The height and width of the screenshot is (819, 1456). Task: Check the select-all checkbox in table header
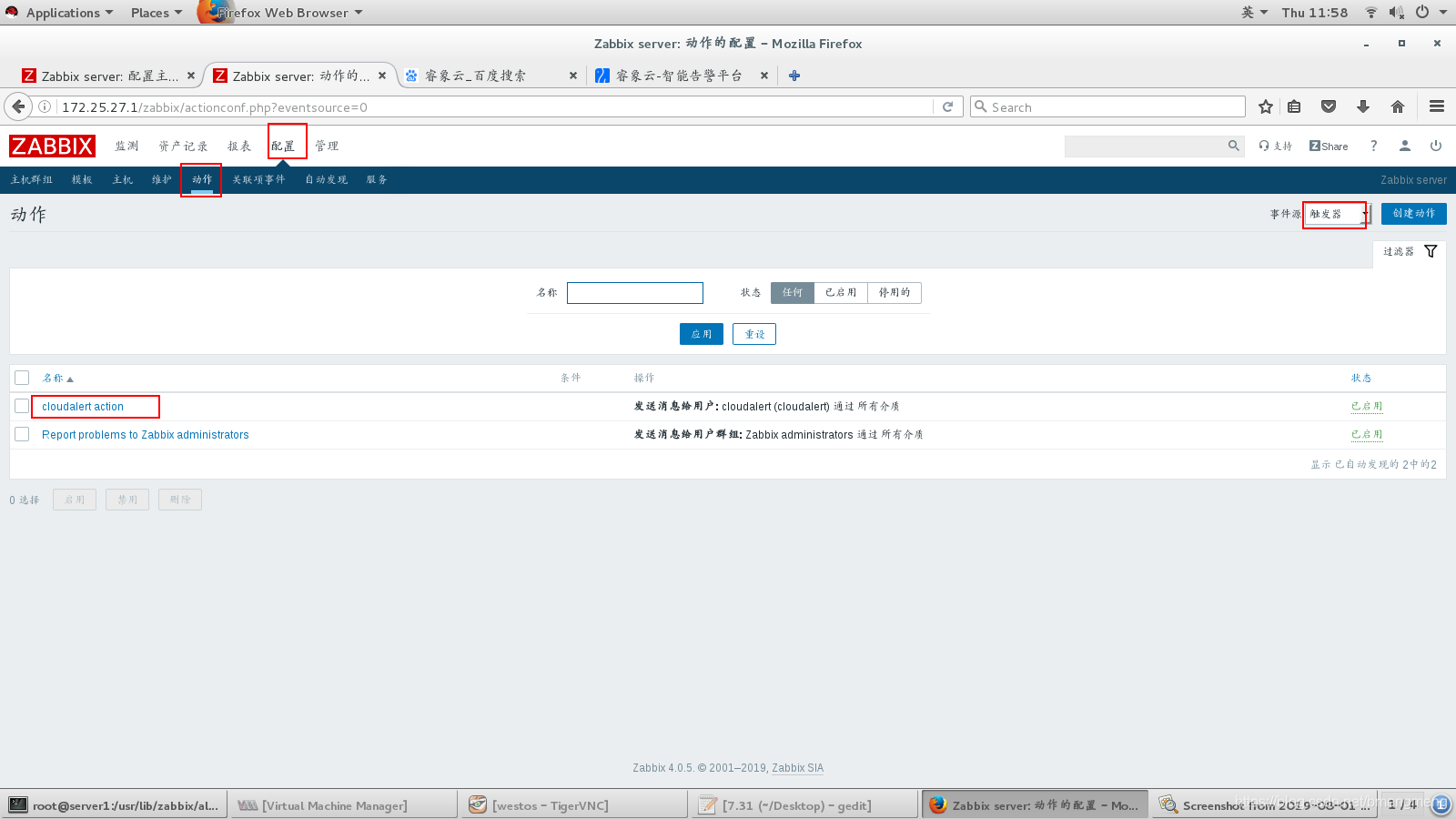22,378
